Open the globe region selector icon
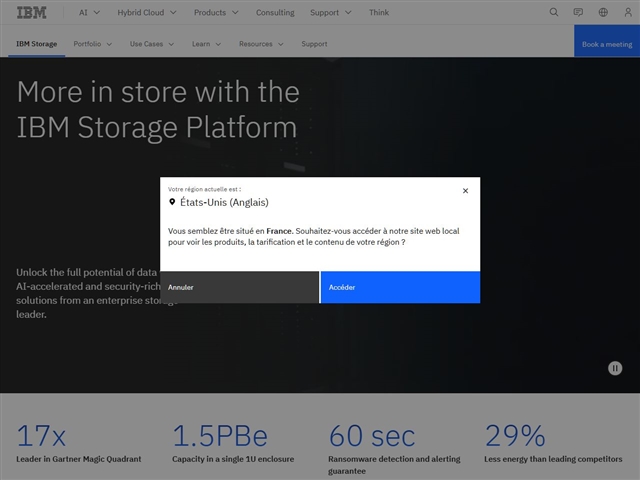 click(603, 12)
